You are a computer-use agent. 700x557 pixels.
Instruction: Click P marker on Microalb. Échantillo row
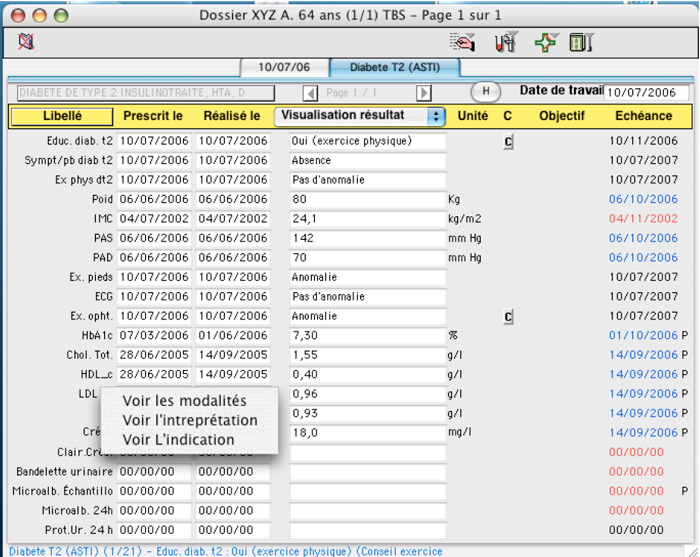click(x=684, y=491)
